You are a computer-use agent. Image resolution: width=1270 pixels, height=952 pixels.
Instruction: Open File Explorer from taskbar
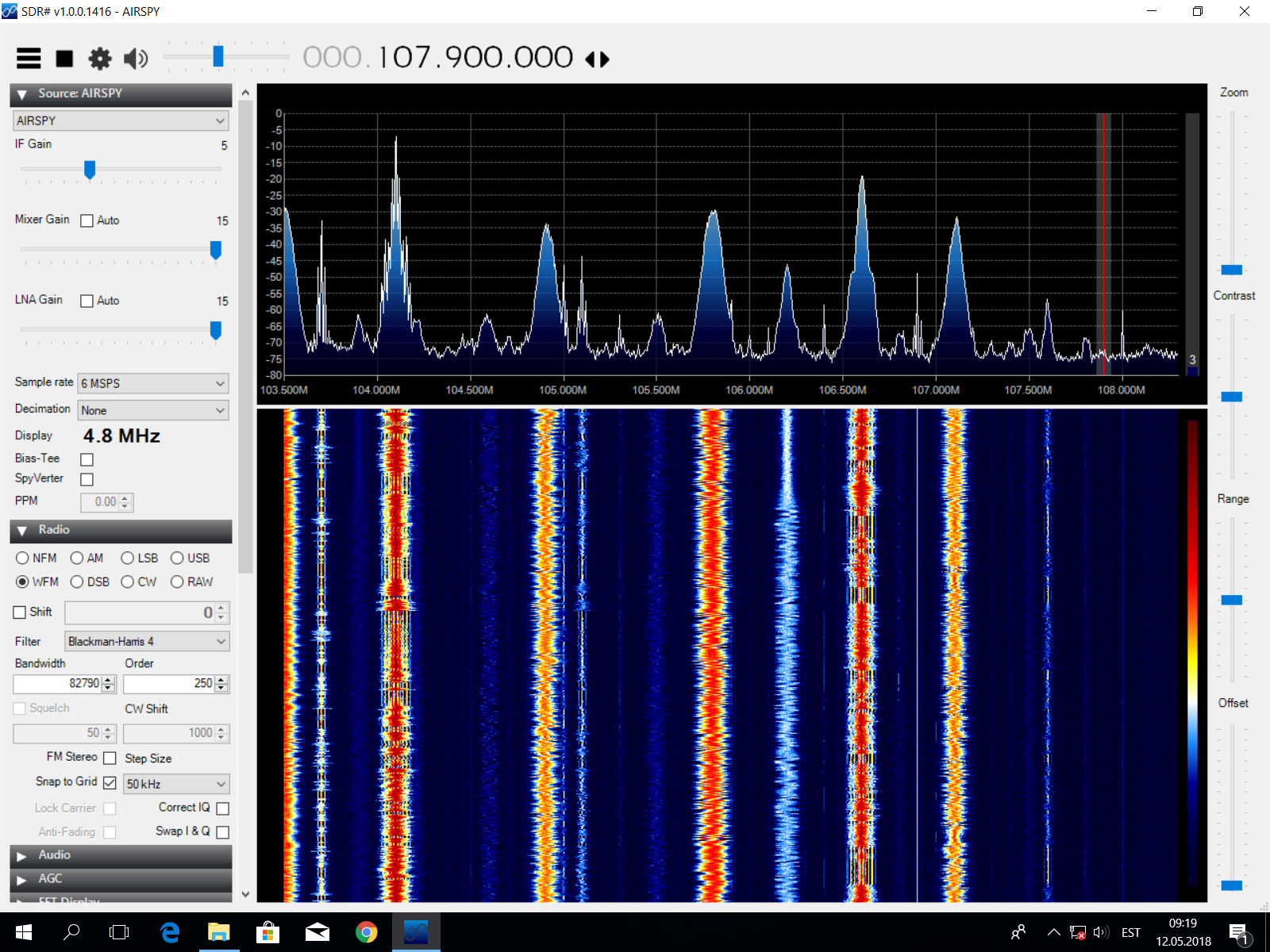tap(219, 932)
